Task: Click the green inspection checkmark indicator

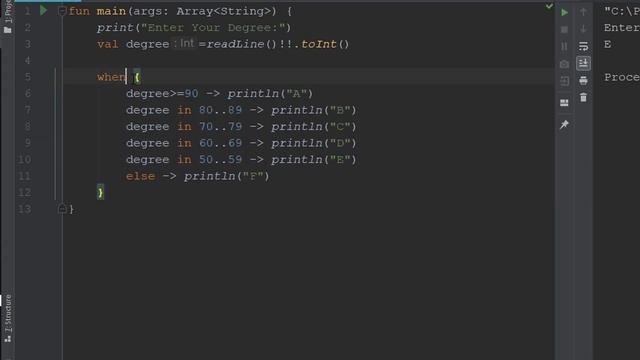Action: point(549,6)
